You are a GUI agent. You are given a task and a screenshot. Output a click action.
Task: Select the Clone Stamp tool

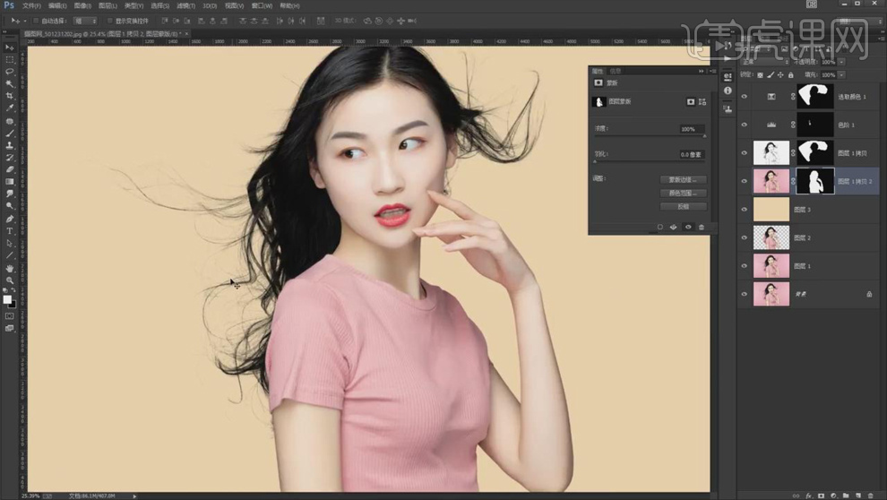click(10, 145)
